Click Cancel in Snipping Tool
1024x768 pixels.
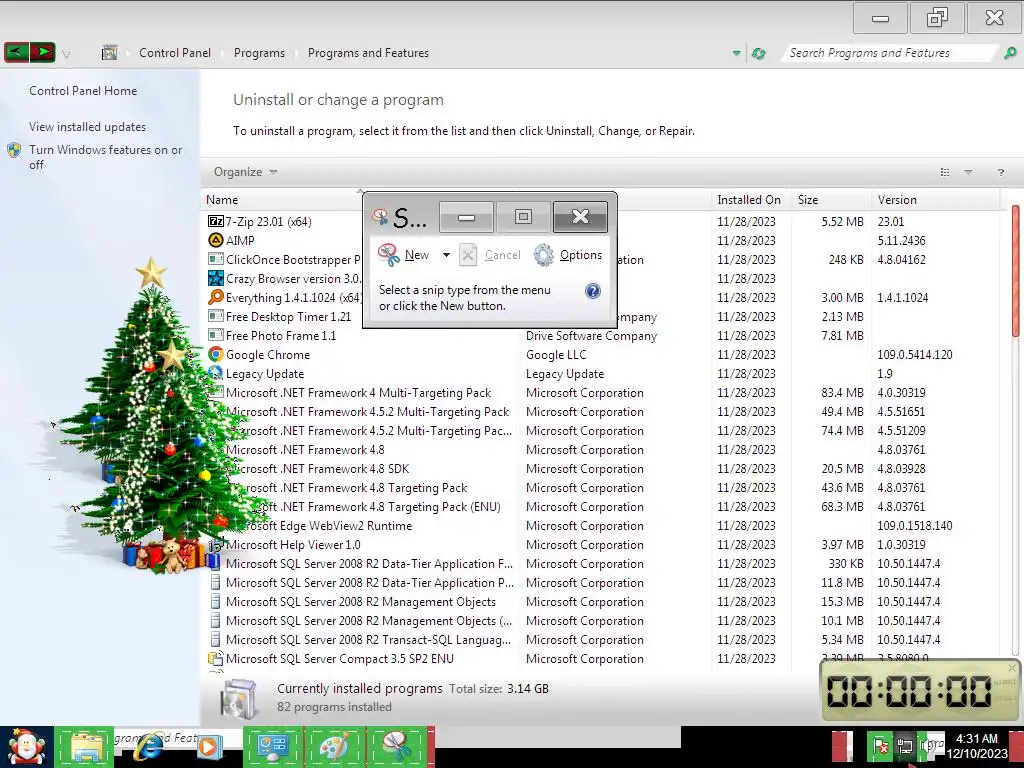(x=490, y=255)
